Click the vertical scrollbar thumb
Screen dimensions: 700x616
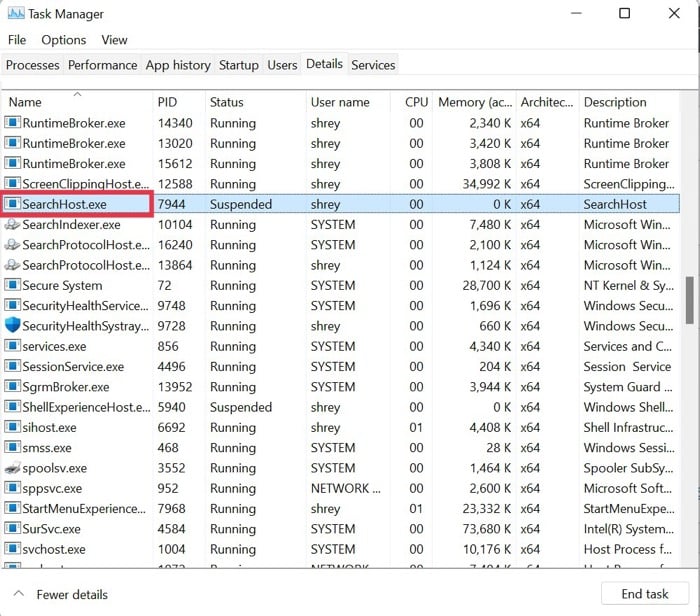point(690,300)
